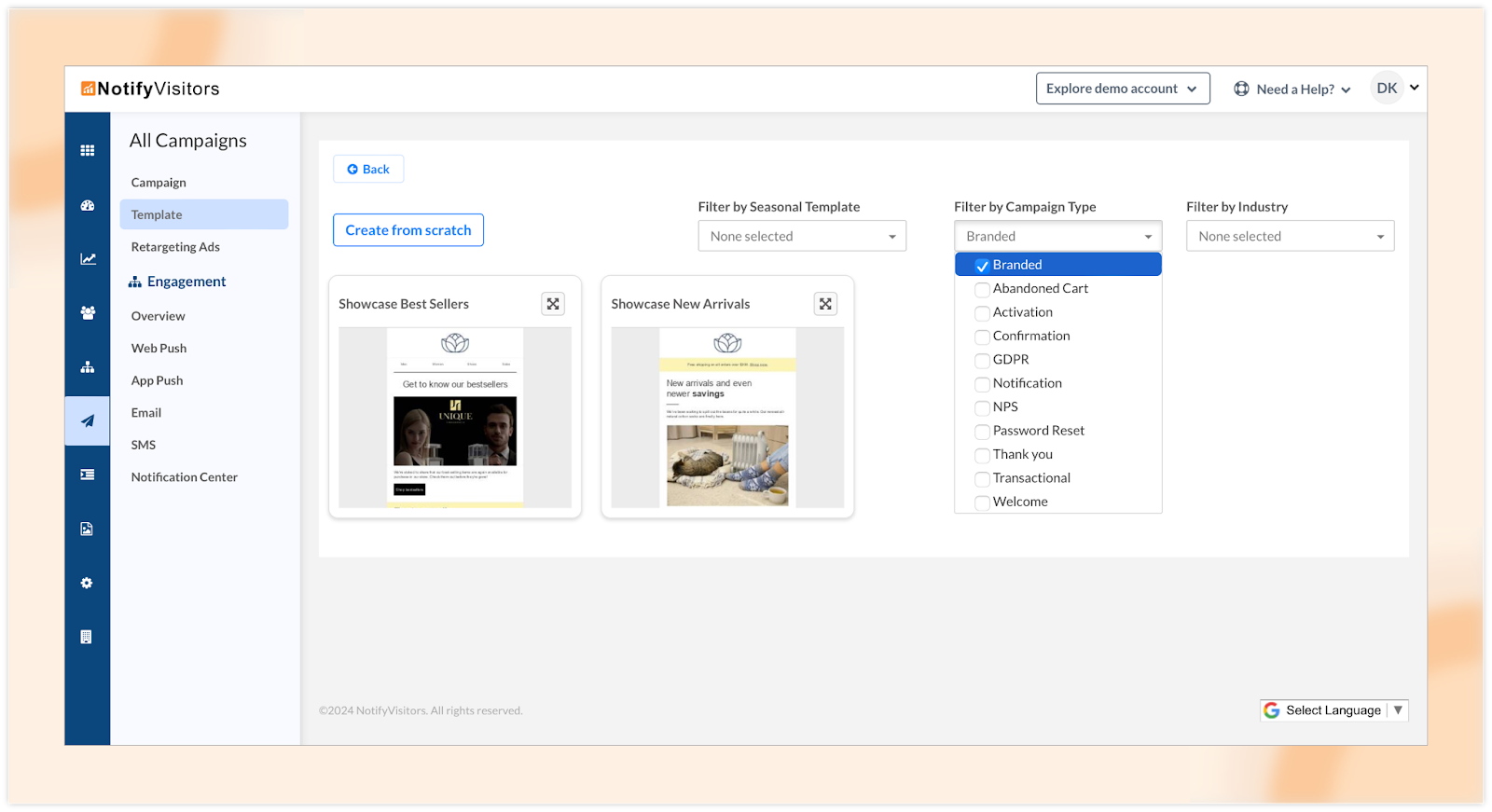Click the DK user avatar
This screenshot has width=1492, height=812.
[x=1387, y=88]
